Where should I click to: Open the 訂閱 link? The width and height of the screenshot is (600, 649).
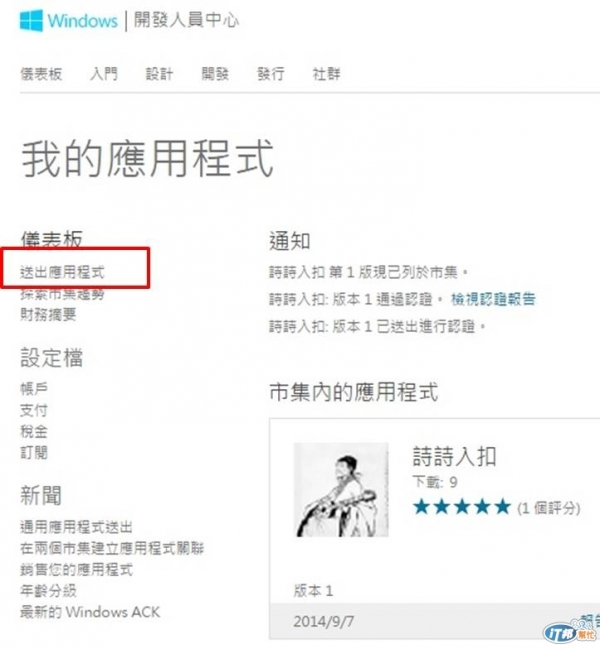pos(34,453)
